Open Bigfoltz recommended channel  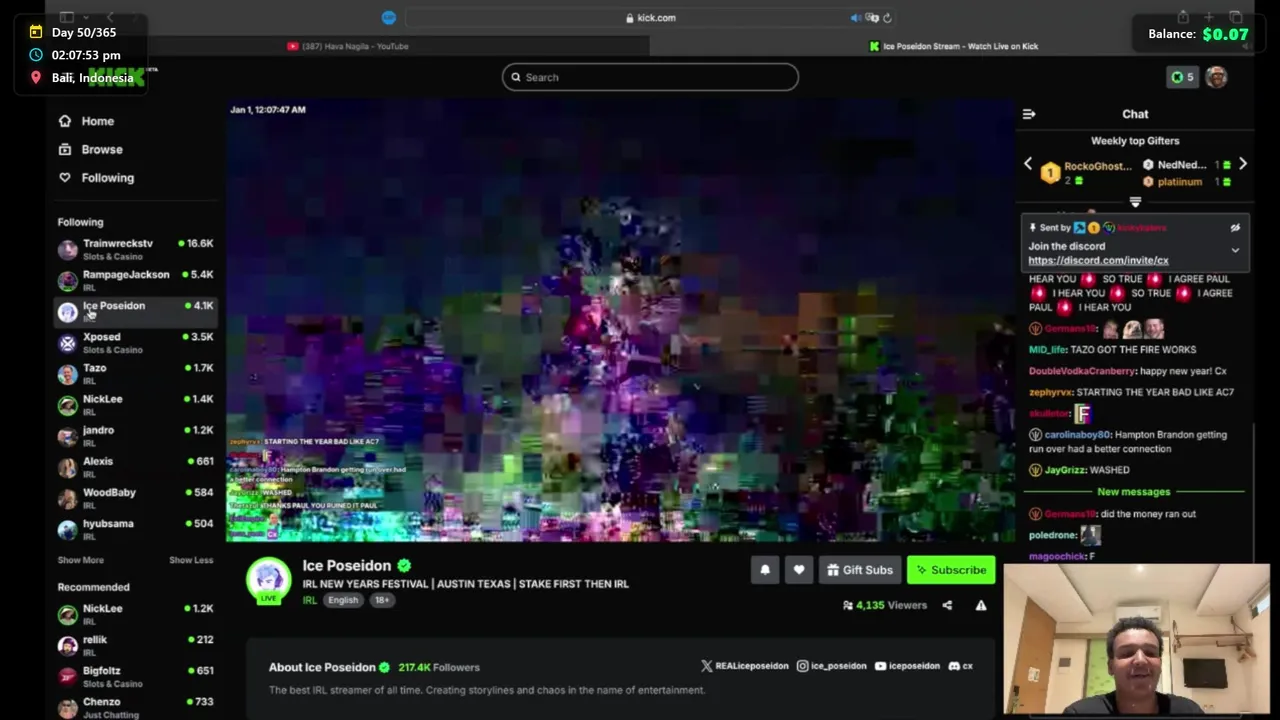[135, 676]
